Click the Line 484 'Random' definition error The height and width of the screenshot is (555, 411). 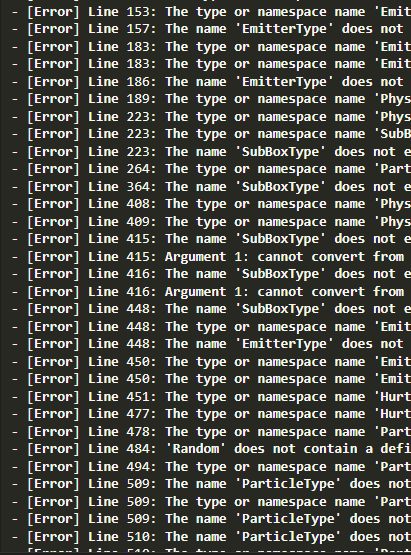point(211,449)
